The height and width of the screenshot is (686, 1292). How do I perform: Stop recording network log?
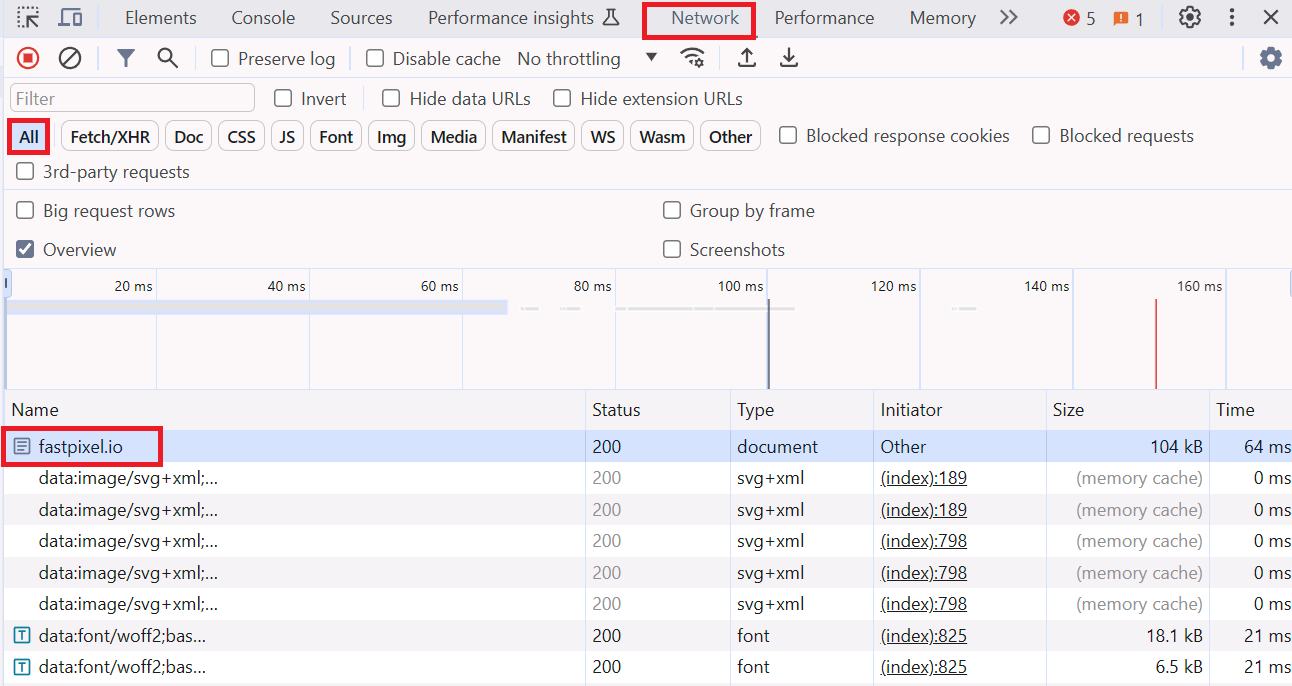pyautogui.click(x=28, y=59)
